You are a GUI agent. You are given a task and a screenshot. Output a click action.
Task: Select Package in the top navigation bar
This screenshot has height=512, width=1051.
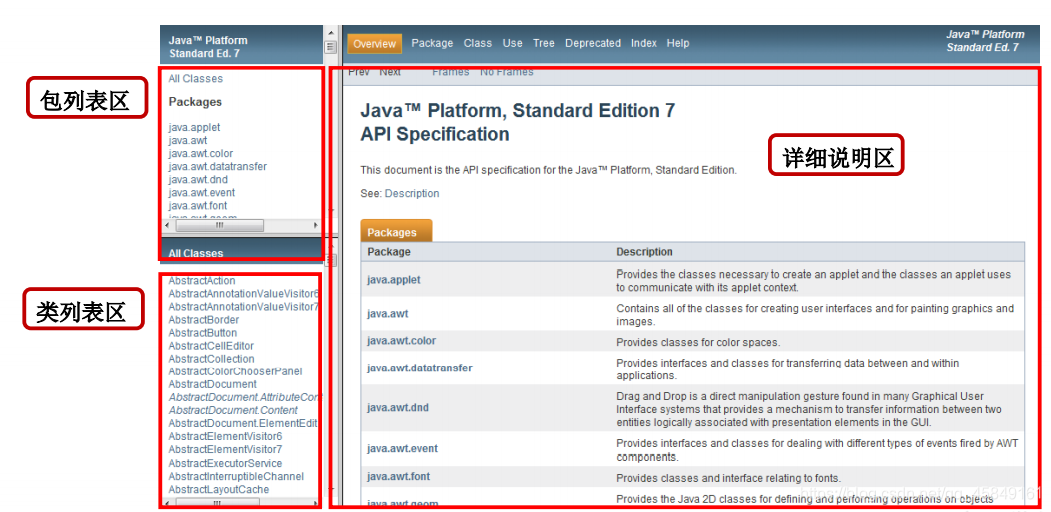432,43
